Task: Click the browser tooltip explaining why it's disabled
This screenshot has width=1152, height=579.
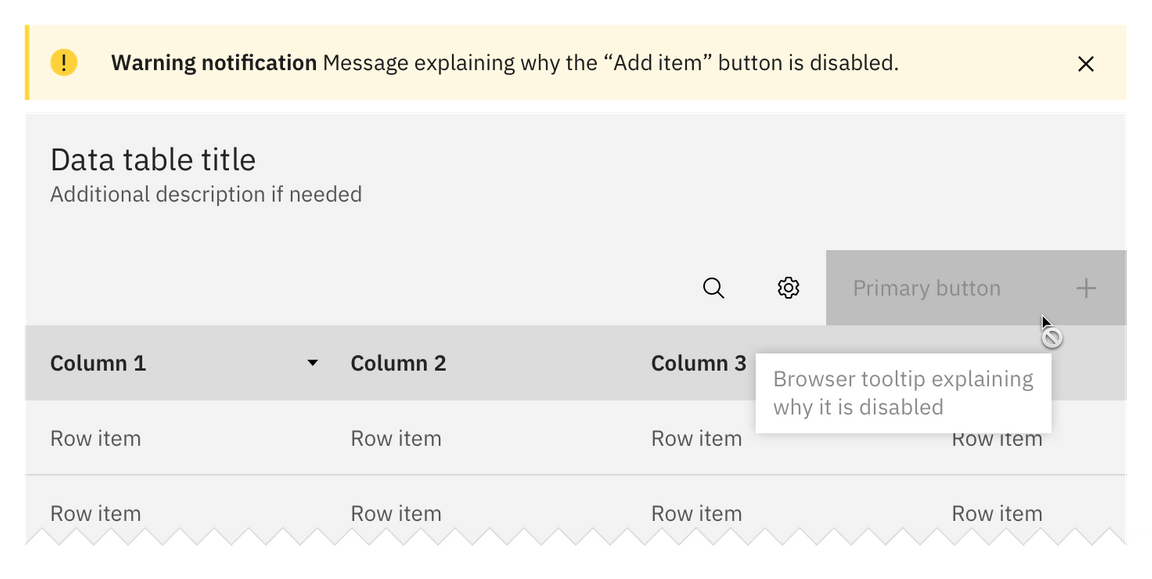Action: pyautogui.click(x=903, y=393)
